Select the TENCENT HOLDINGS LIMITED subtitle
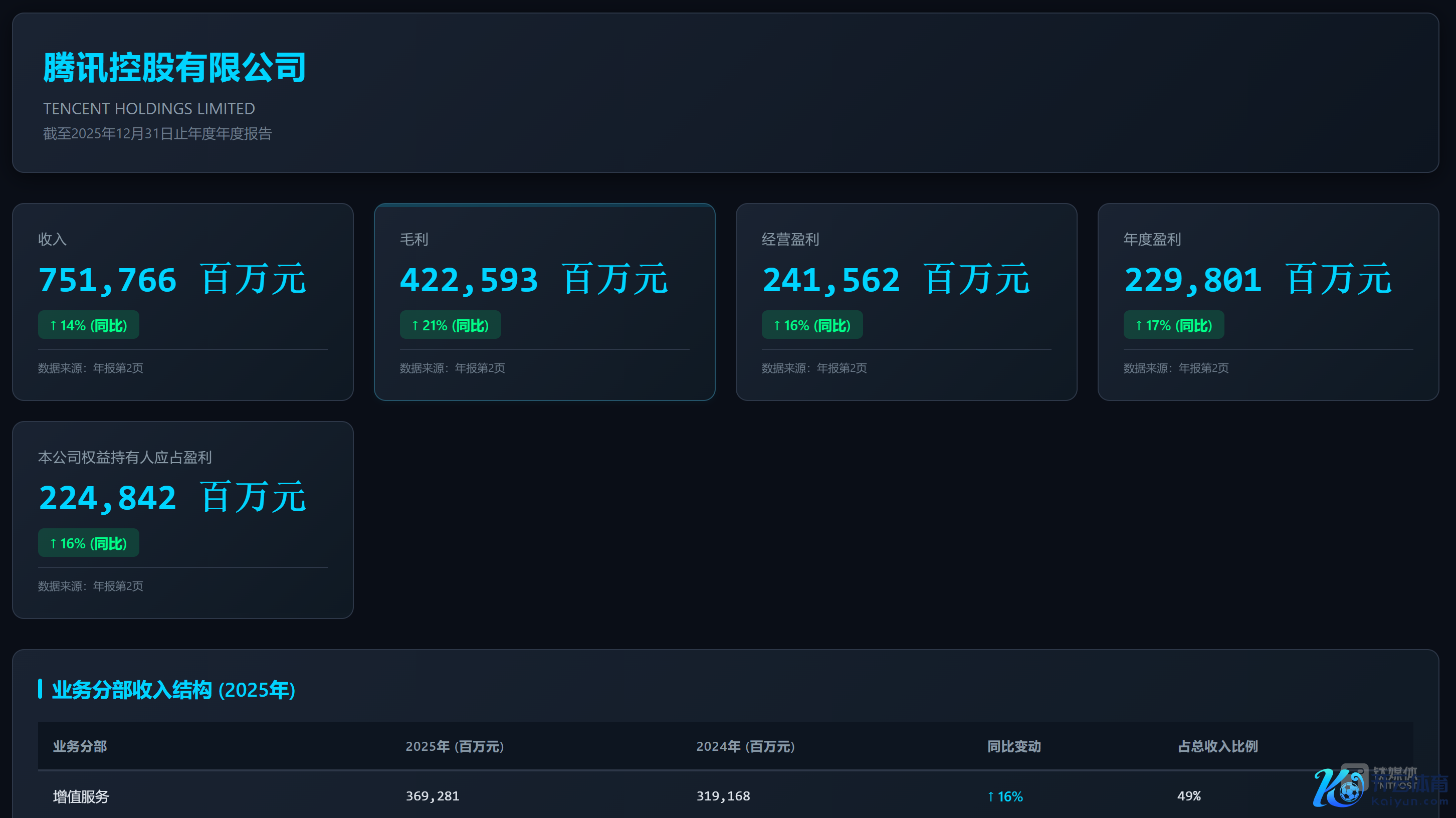The width and height of the screenshot is (1456, 818). pyautogui.click(x=149, y=109)
